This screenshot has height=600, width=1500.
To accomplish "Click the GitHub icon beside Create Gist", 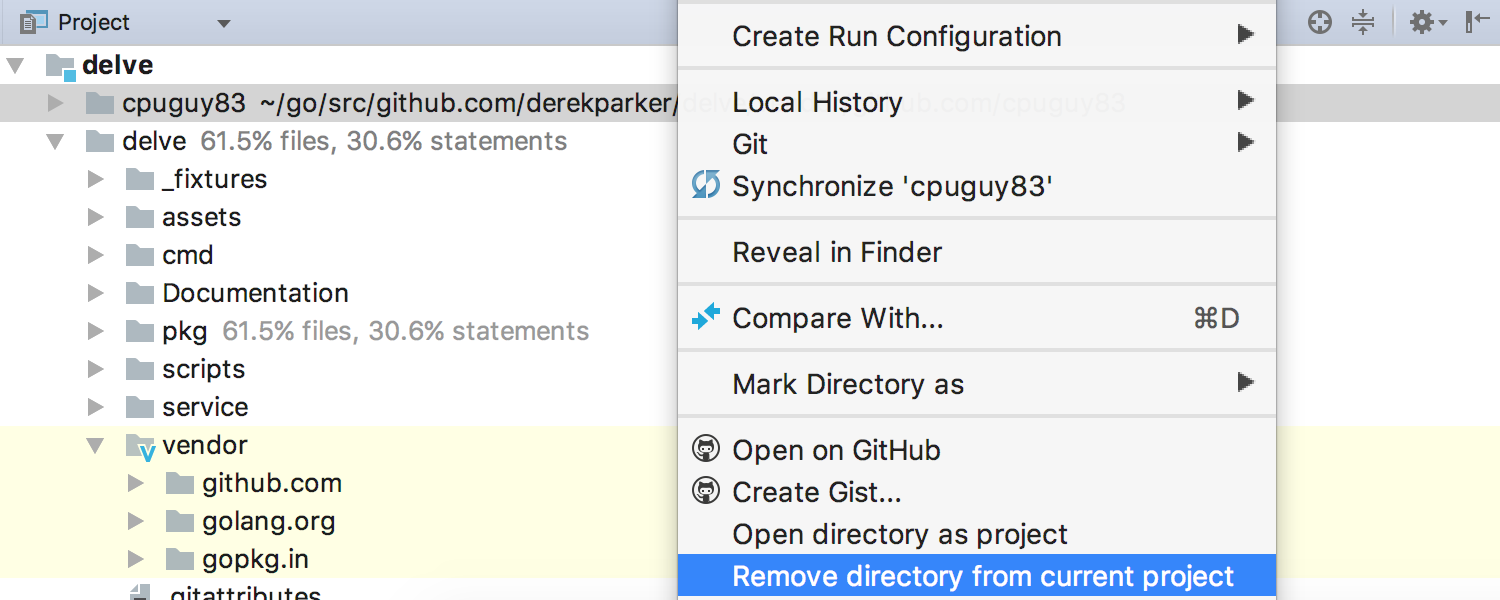I will click(x=706, y=491).
